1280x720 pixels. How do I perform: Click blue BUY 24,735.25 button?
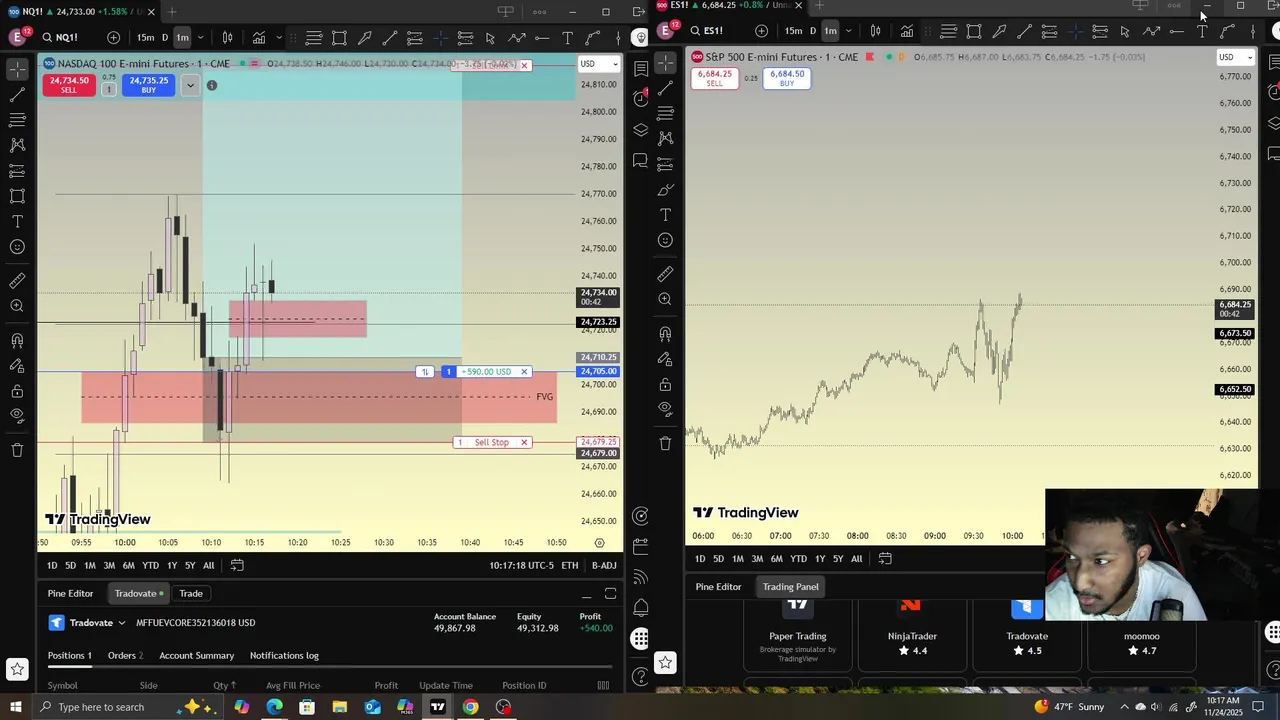point(148,85)
